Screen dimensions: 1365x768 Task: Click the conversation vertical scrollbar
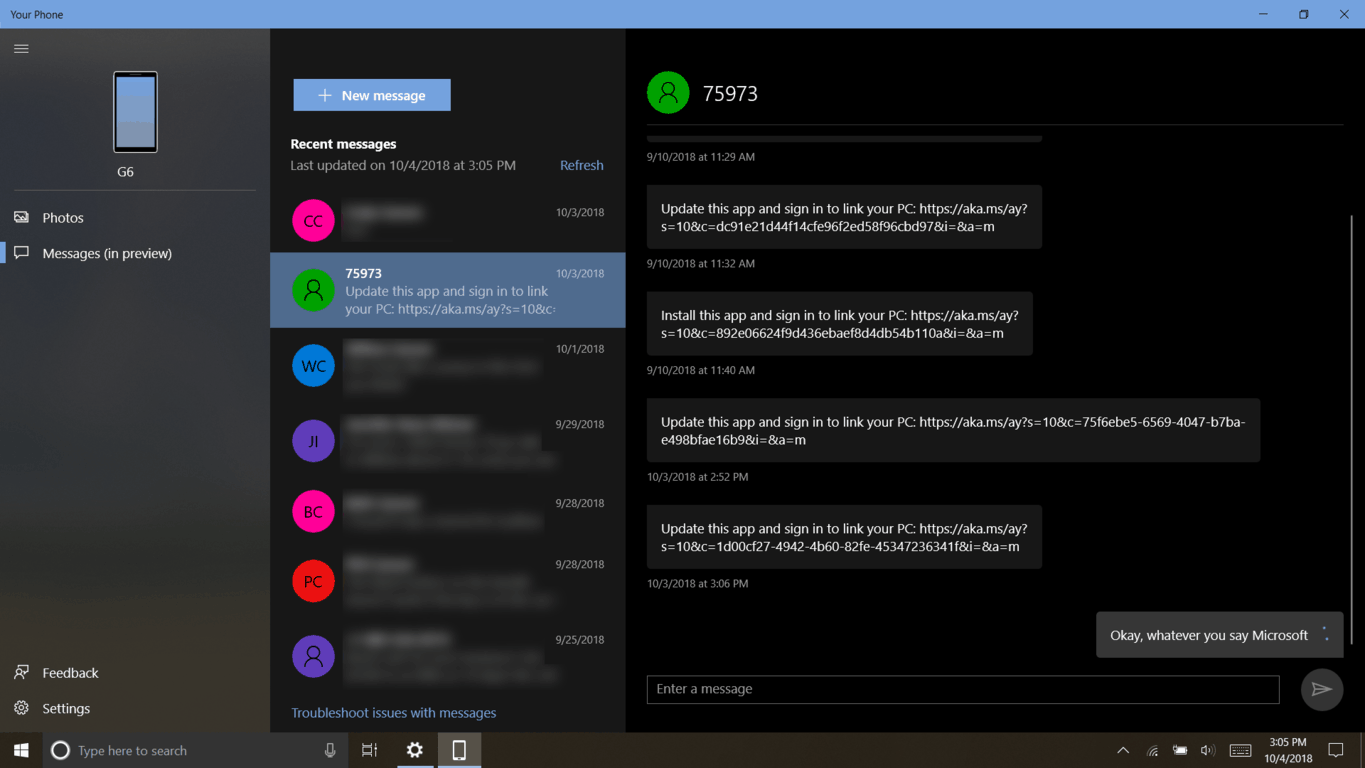click(1351, 430)
